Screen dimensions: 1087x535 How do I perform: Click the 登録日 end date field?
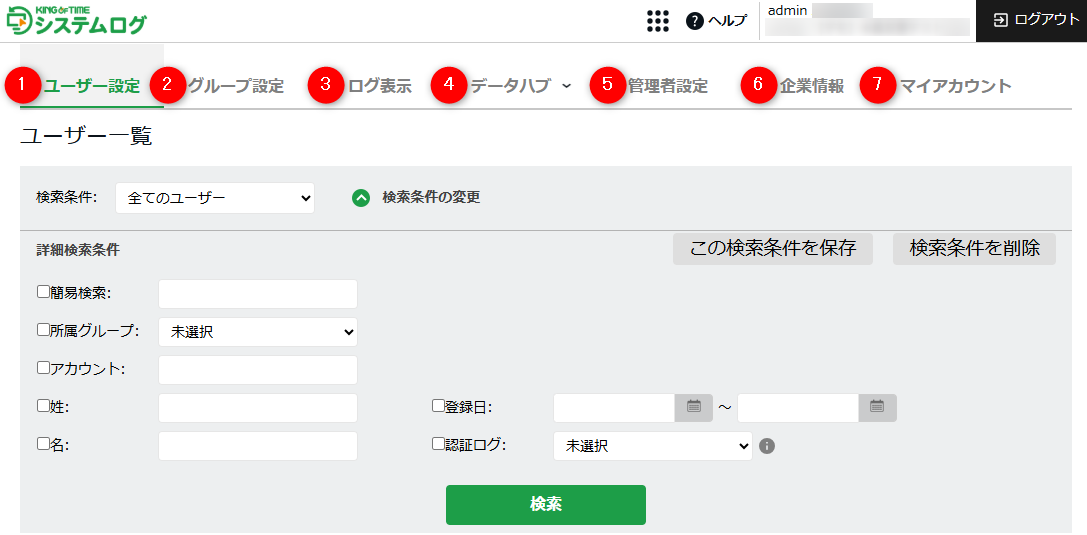click(x=798, y=407)
